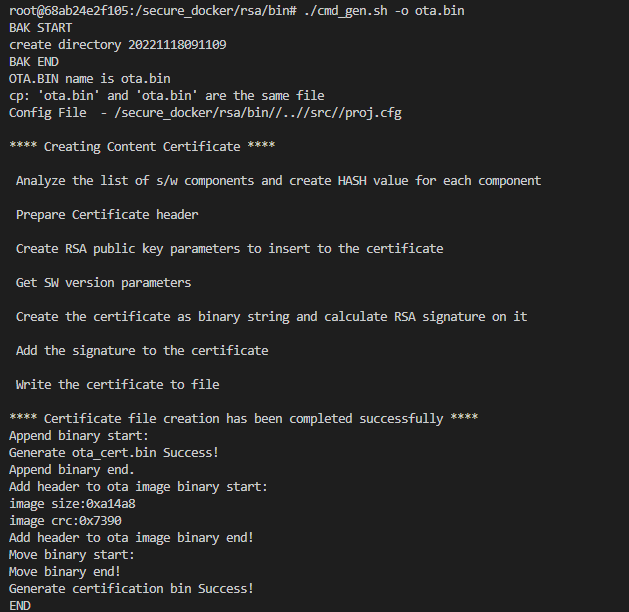Click the directory name 20221118091109

177,45
